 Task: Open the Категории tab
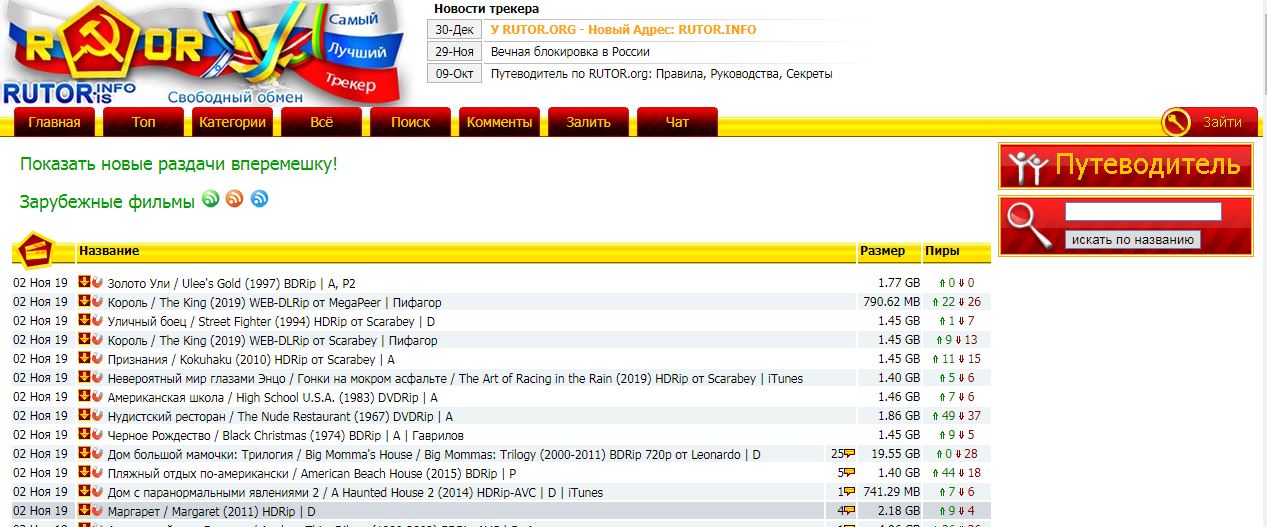(x=232, y=122)
